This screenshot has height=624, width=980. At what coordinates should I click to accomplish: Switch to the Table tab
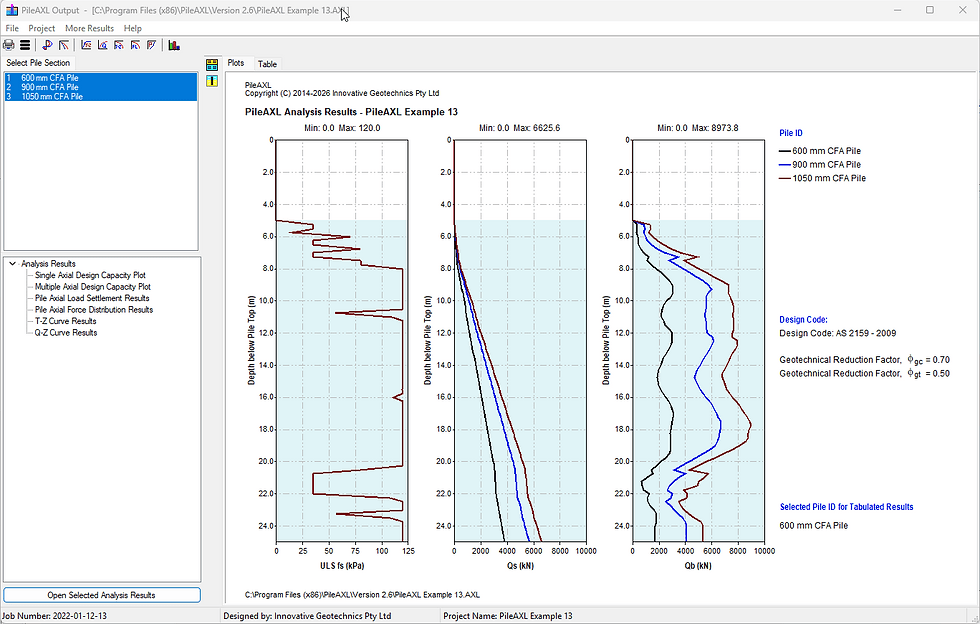(267, 64)
